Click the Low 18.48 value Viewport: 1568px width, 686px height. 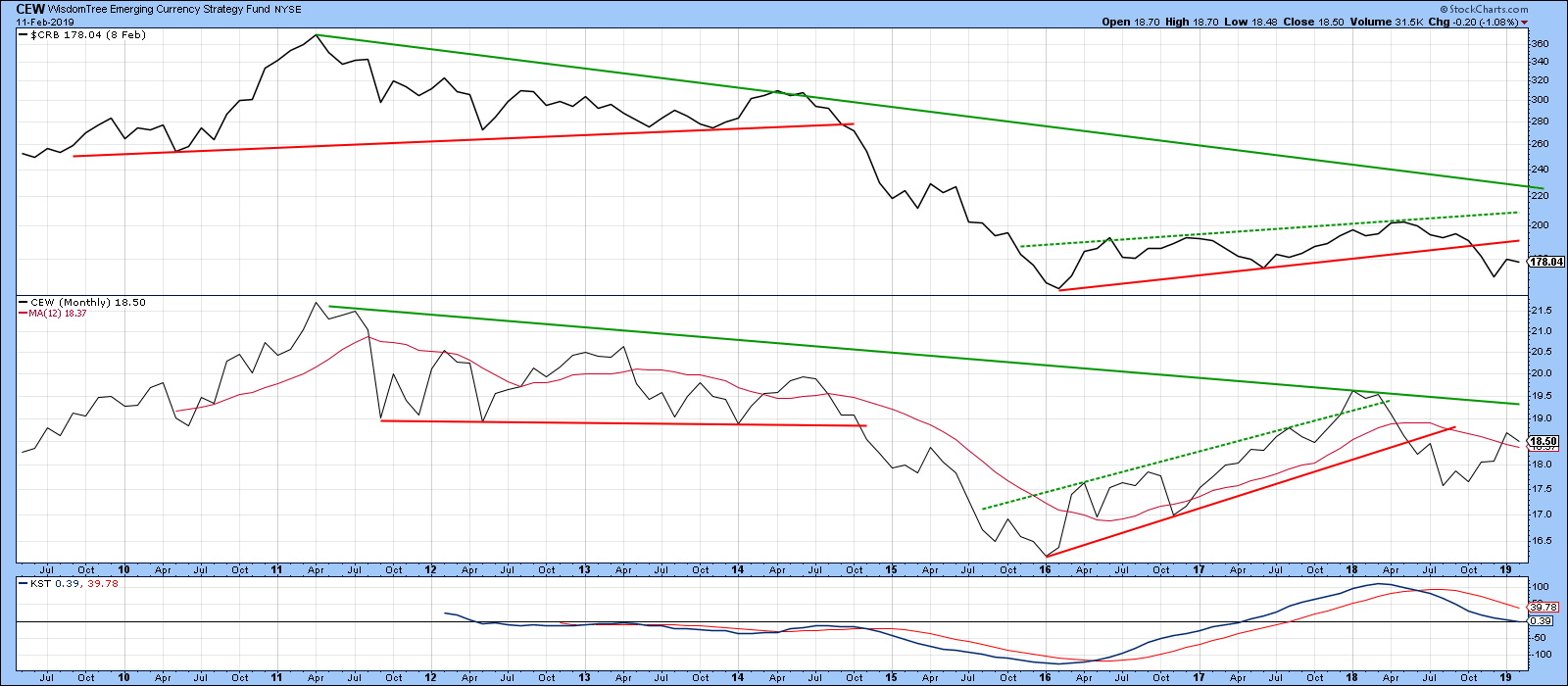1249,22
